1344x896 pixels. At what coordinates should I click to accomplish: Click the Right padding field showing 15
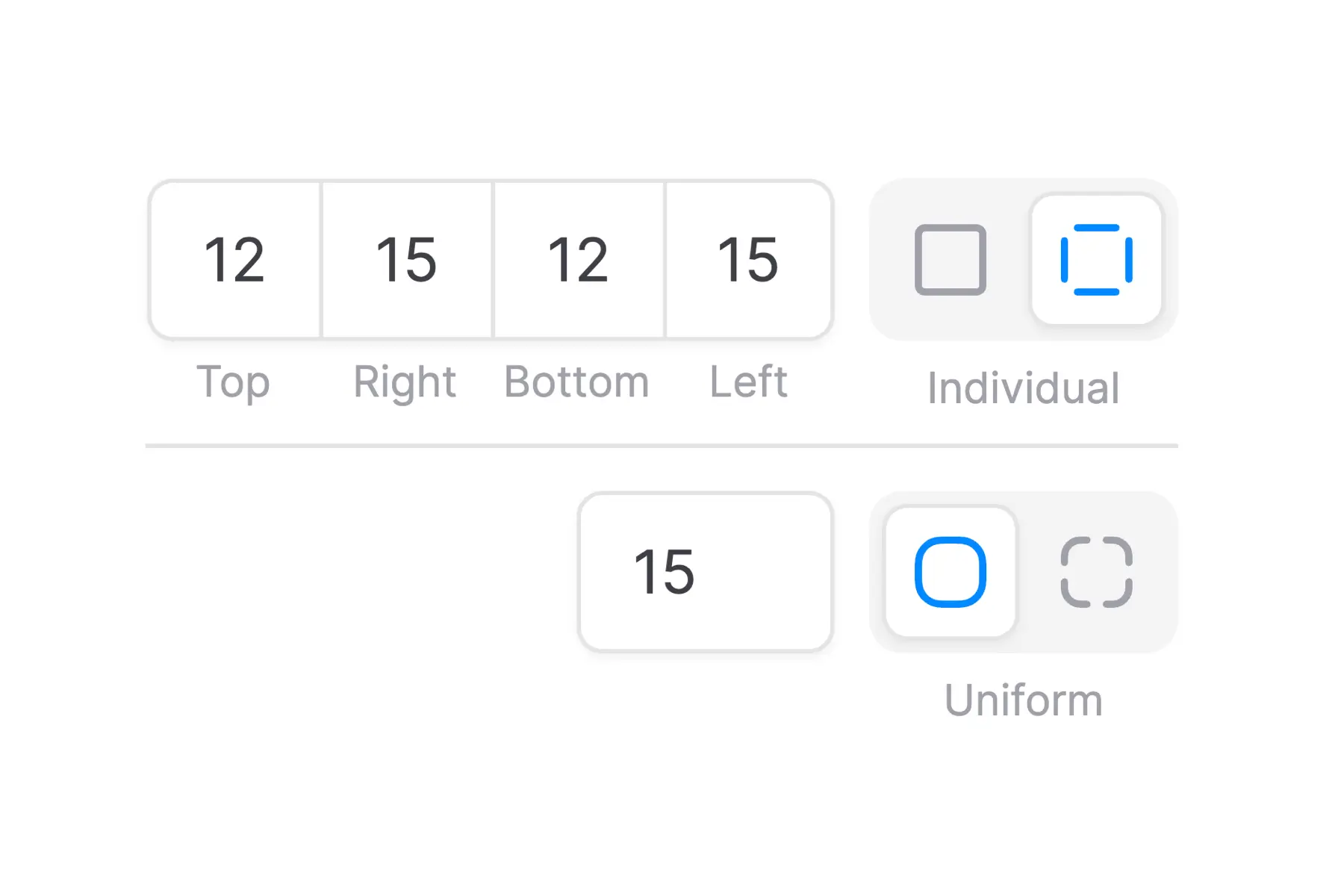point(406,260)
